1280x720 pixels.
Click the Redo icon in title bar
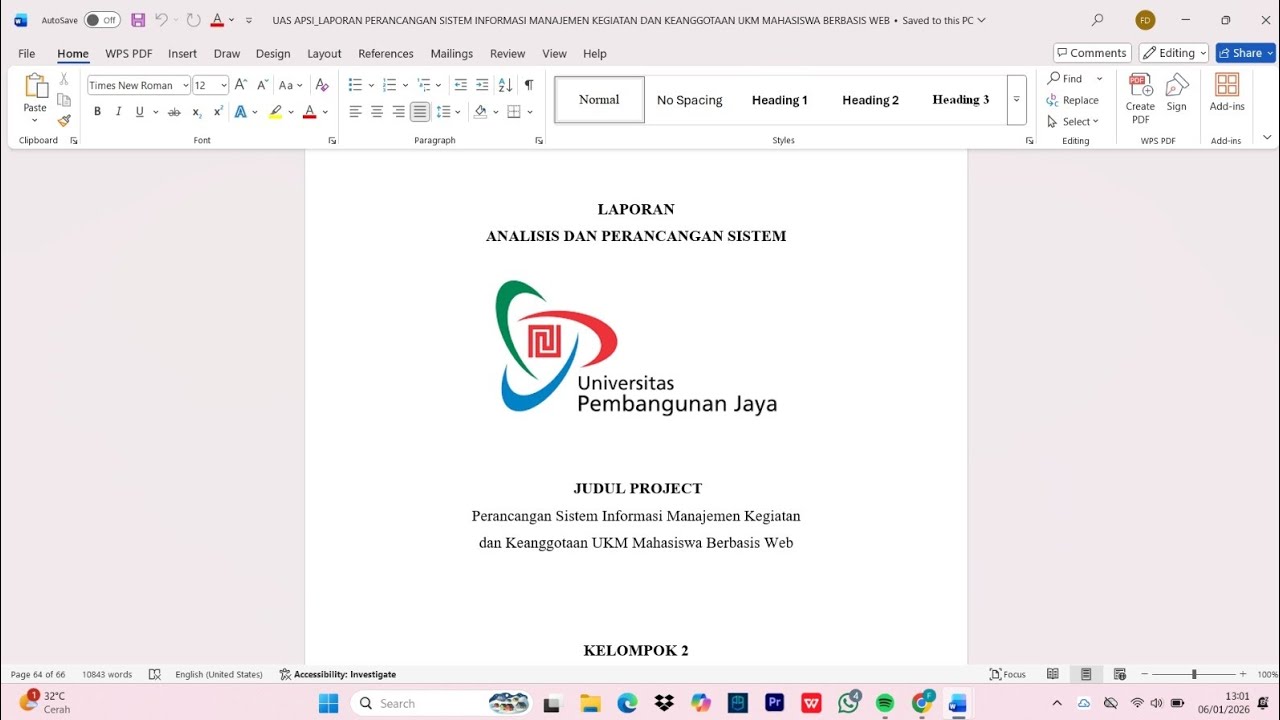193,20
